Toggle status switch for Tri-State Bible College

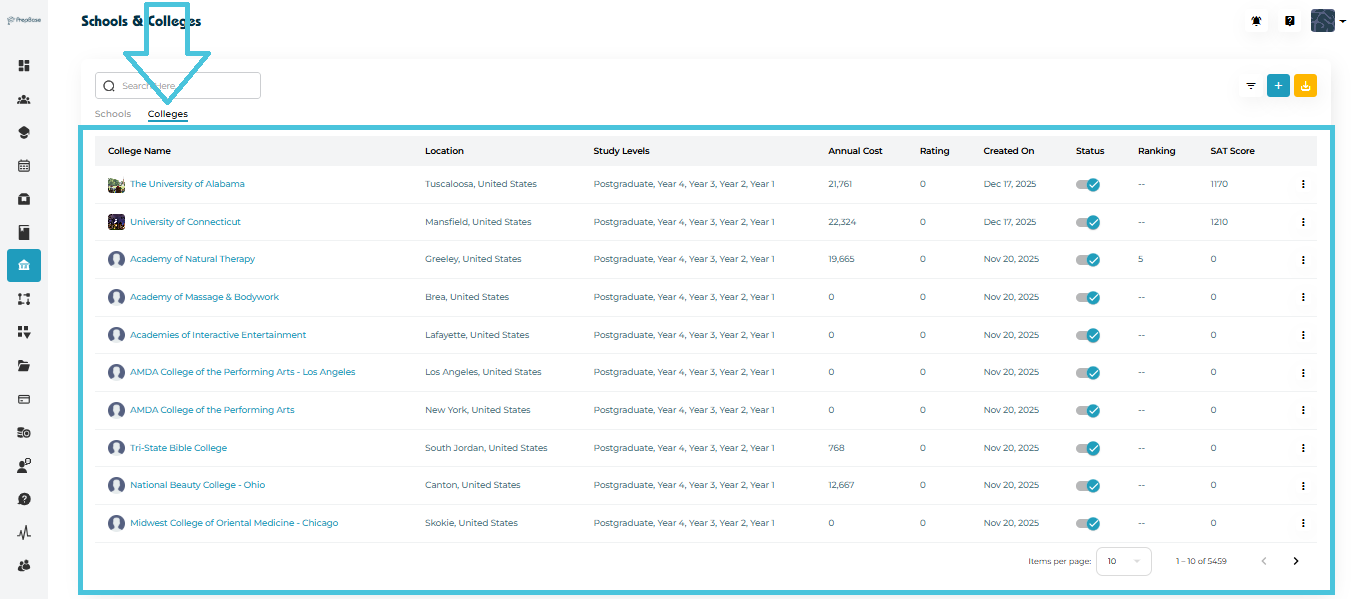1088,449
